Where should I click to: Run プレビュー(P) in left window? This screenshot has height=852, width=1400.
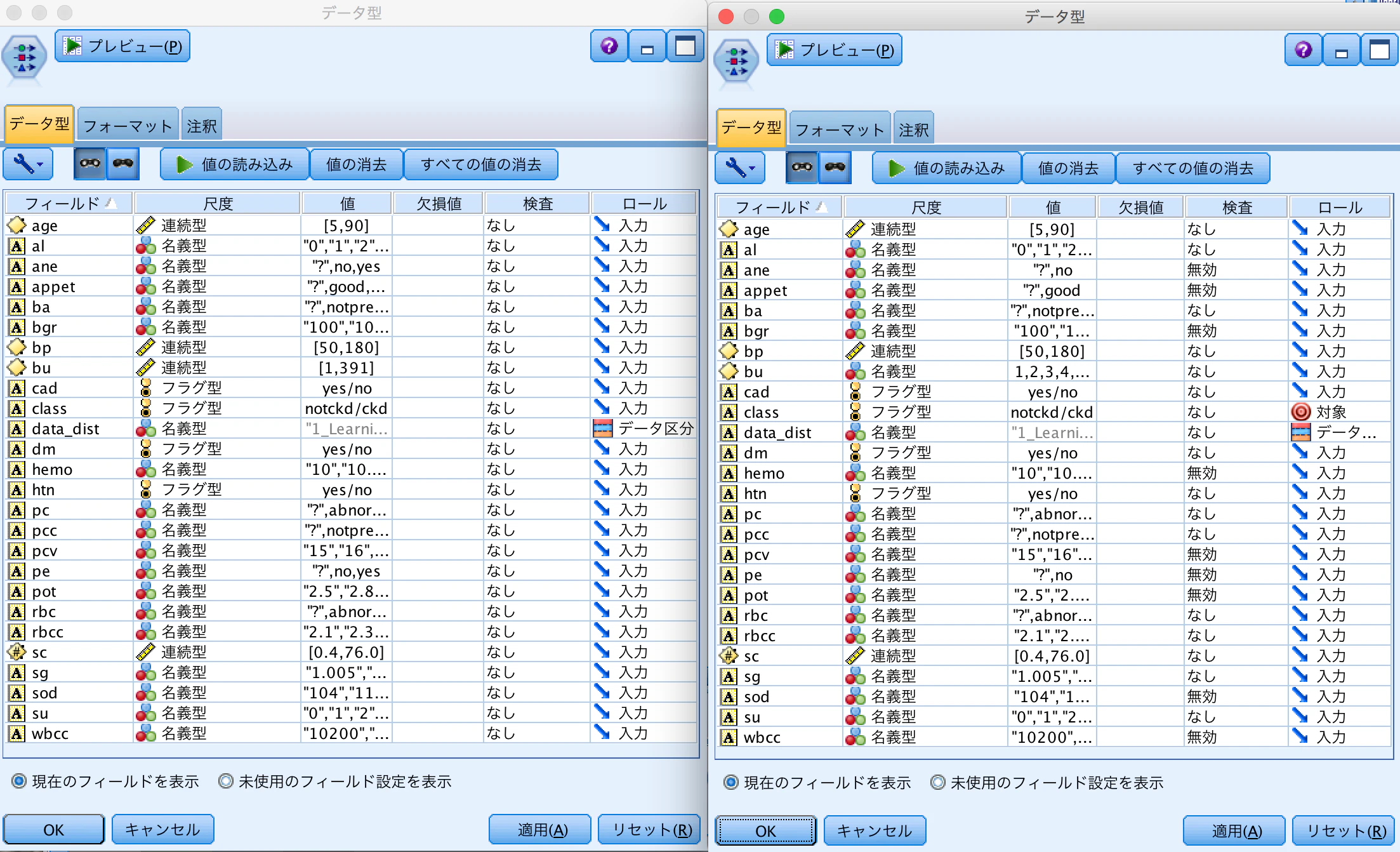click(x=122, y=46)
